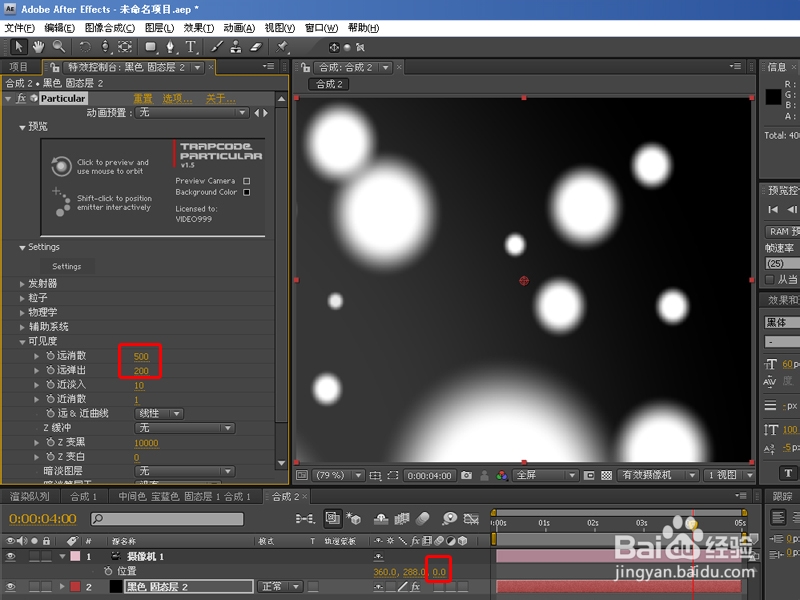Open grid and guide options icon
Screen dimensions: 800x600
pyautogui.click(x=375, y=476)
